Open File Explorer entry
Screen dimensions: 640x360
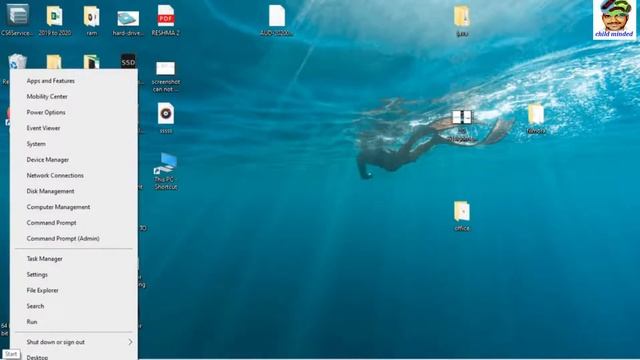74,291
